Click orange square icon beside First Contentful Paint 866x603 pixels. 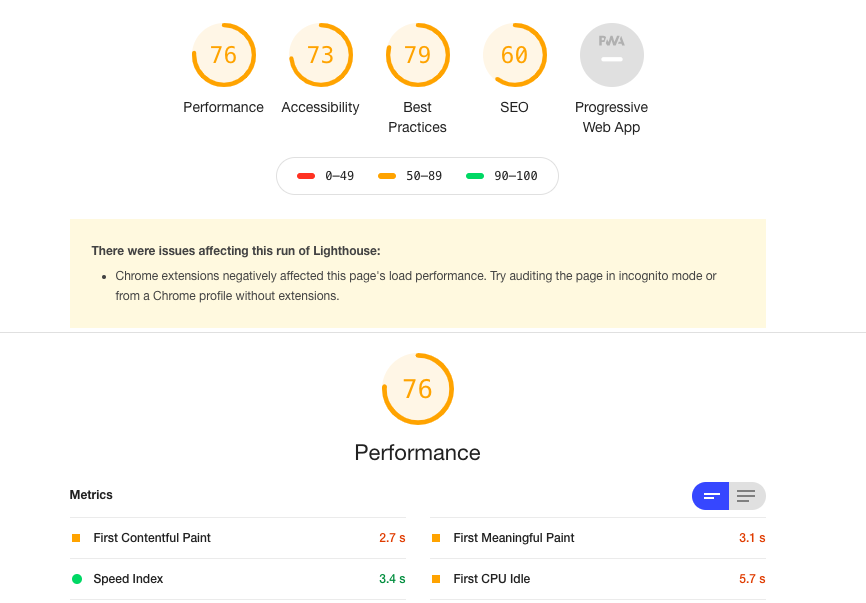click(76, 538)
